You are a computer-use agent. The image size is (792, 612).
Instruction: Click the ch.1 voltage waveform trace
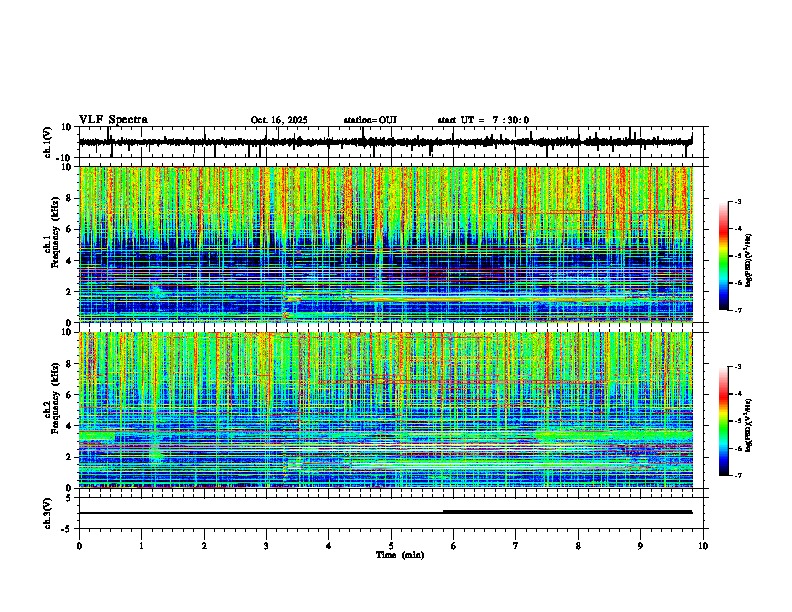pyautogui.click(x=386, y=142)
